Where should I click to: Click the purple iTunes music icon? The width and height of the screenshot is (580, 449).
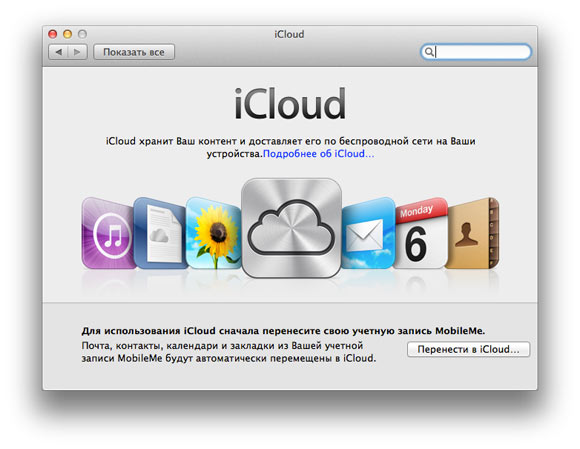[x=107, y=233]
